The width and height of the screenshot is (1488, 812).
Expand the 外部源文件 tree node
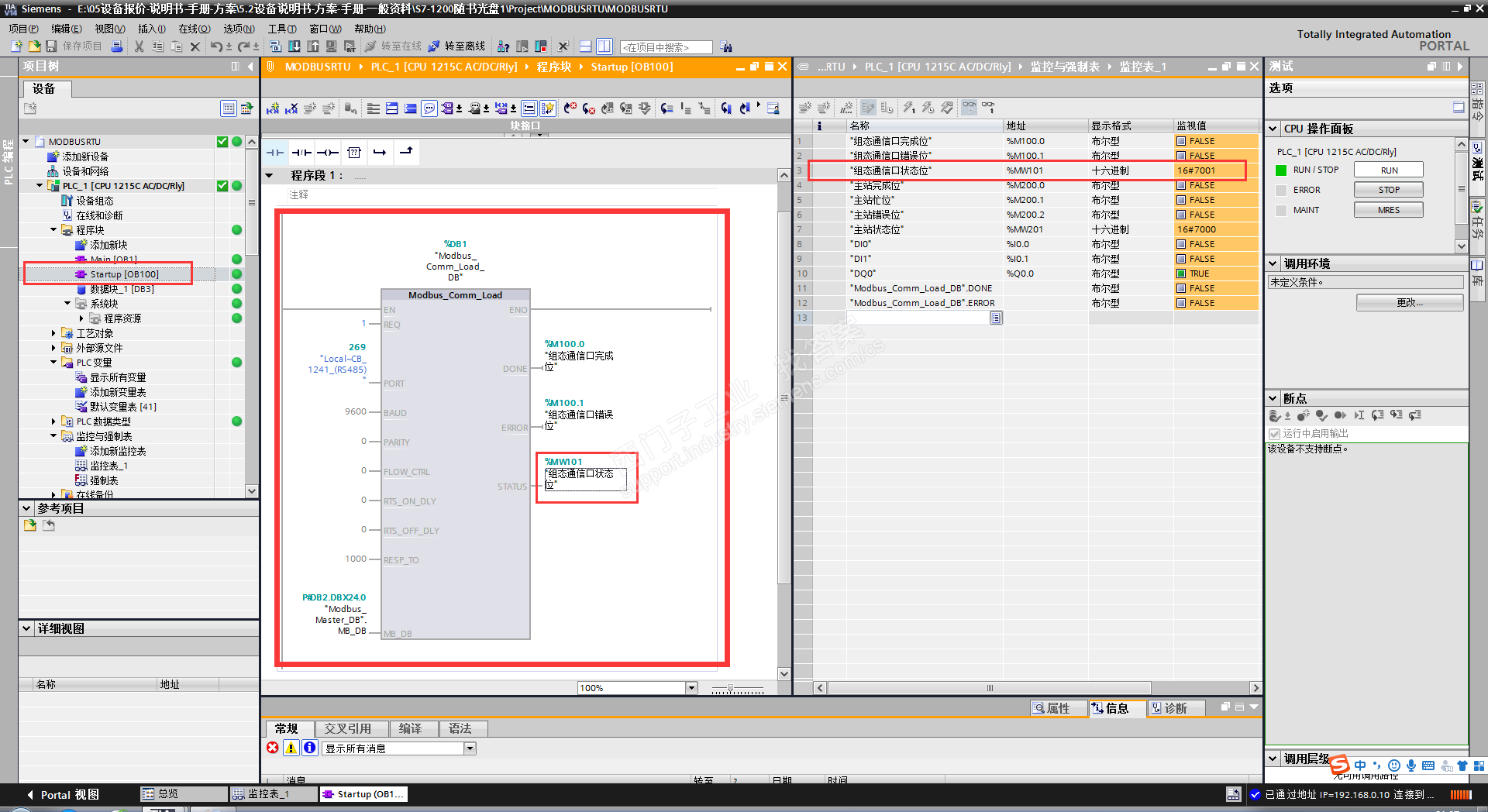coord(53,348)
